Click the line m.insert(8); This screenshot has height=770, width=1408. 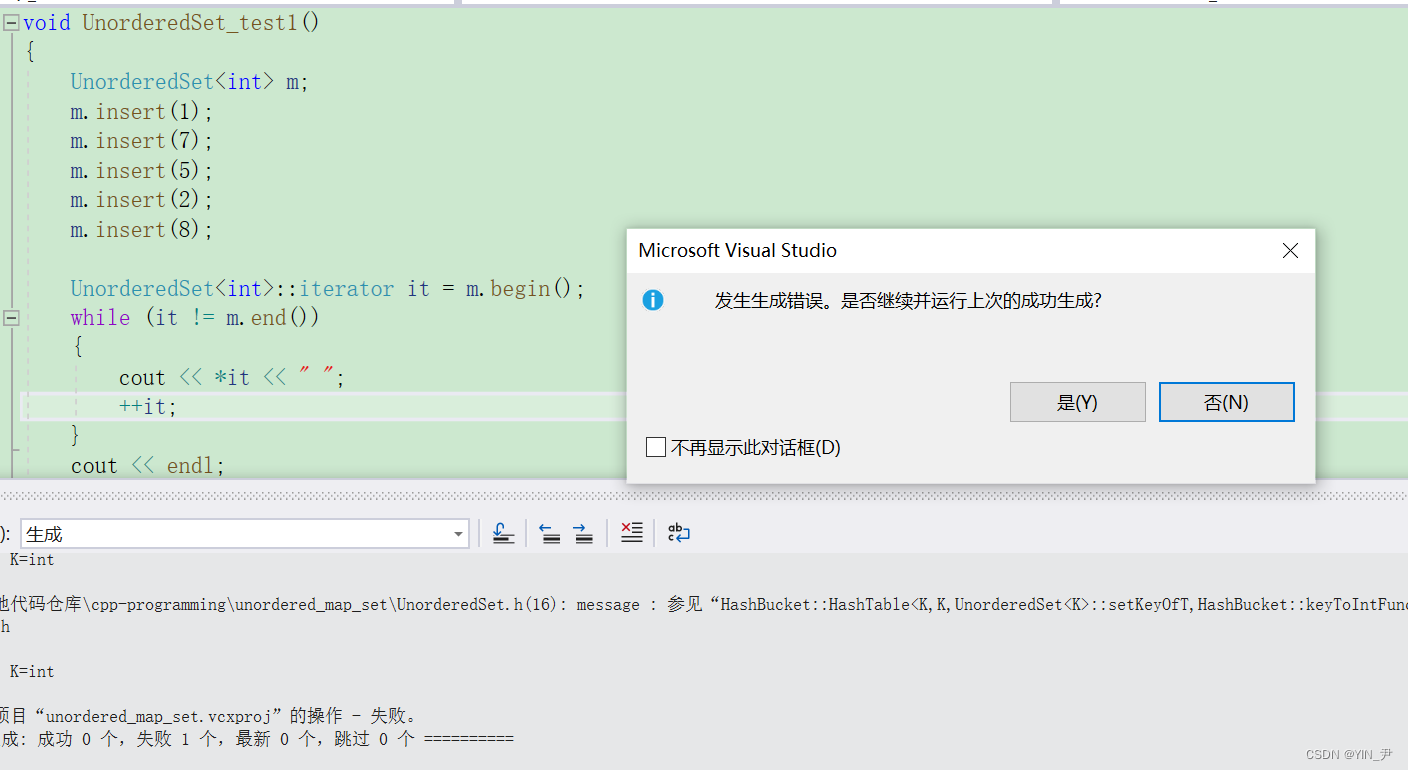[x=142, y=229]
